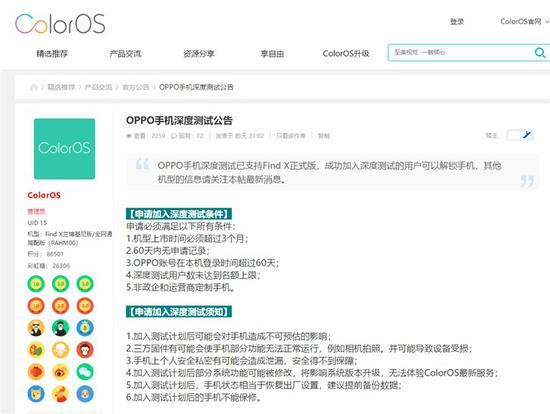Go to 精选推荐 in the breadcrumb

[61, 87]
